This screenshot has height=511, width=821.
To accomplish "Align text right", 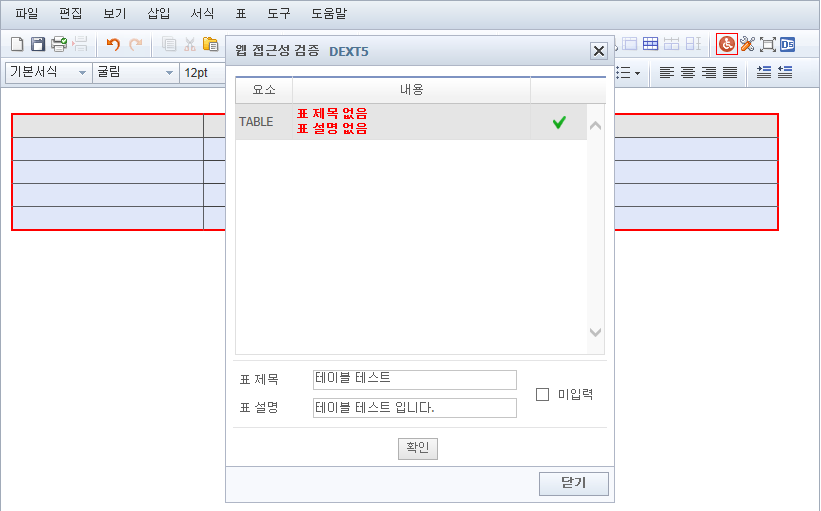I will click(709, 72).
